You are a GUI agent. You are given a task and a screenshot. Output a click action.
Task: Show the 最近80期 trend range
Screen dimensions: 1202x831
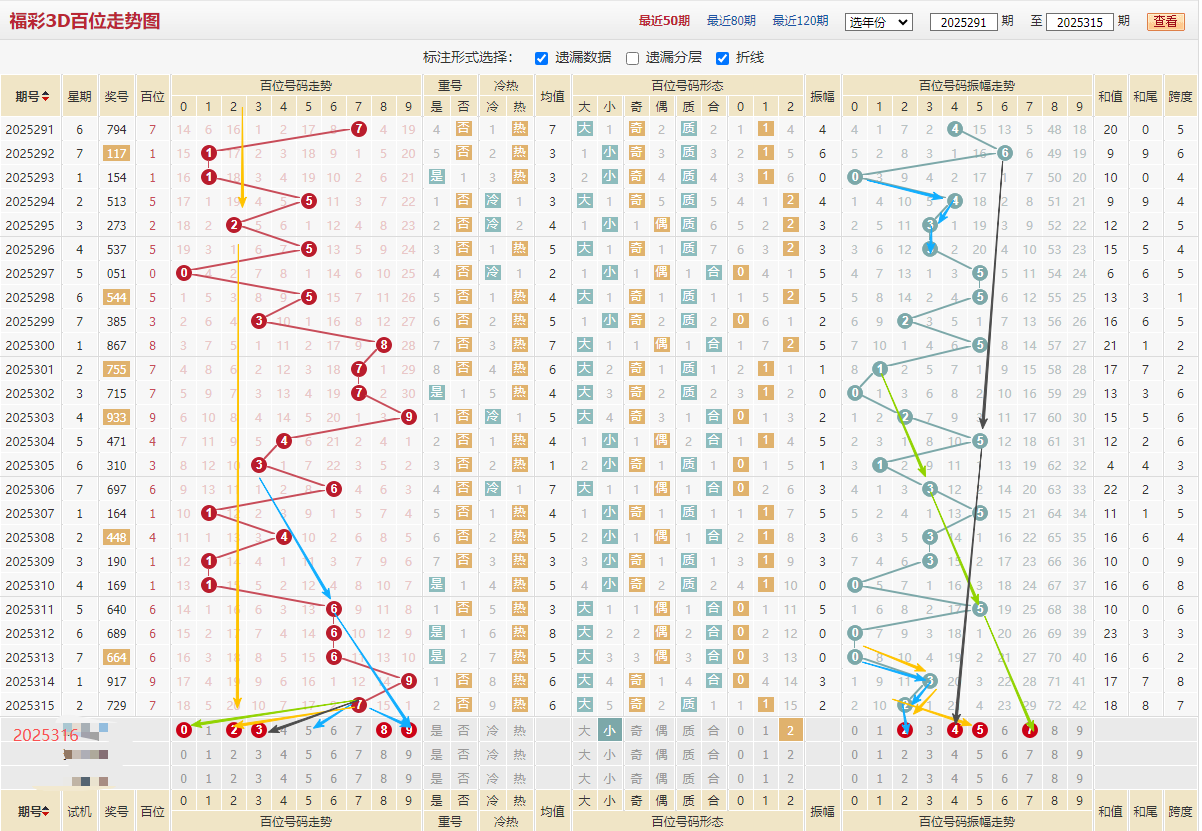pos(731,21)
